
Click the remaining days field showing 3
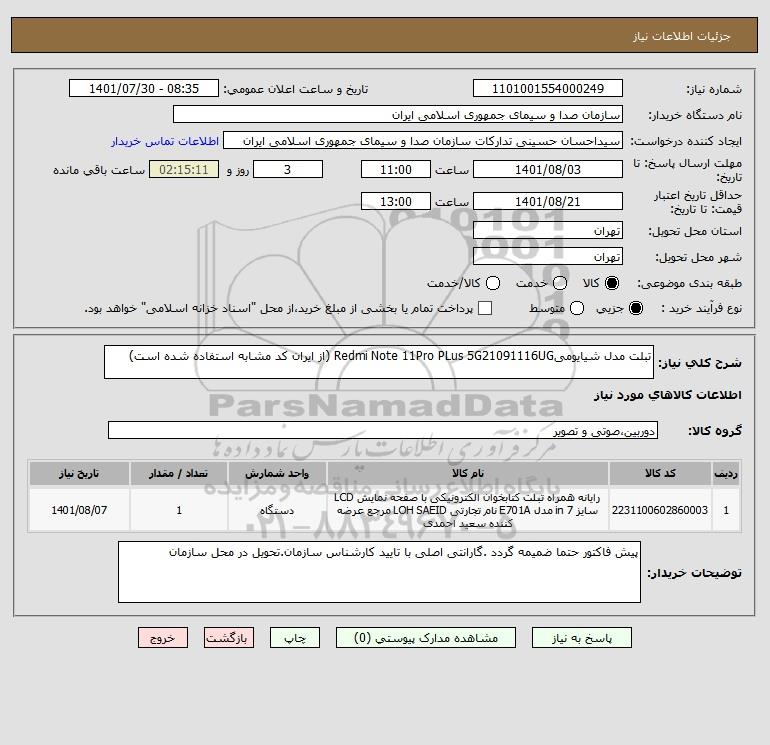point(288,169)
